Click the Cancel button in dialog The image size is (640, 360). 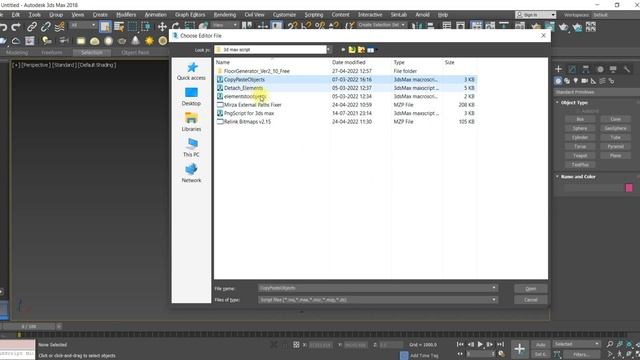[531, 300]
